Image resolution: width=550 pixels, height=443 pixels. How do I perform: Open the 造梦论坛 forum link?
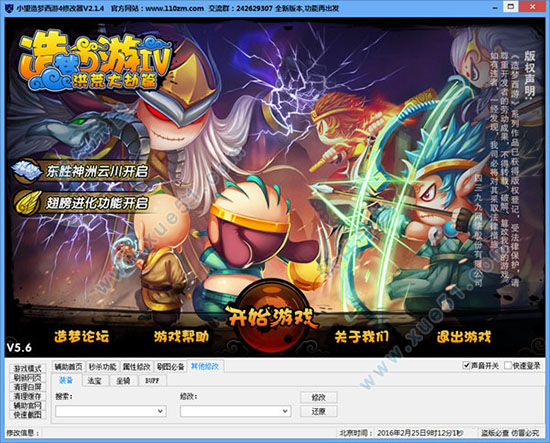pyautogui.click(x=81, y=337)
